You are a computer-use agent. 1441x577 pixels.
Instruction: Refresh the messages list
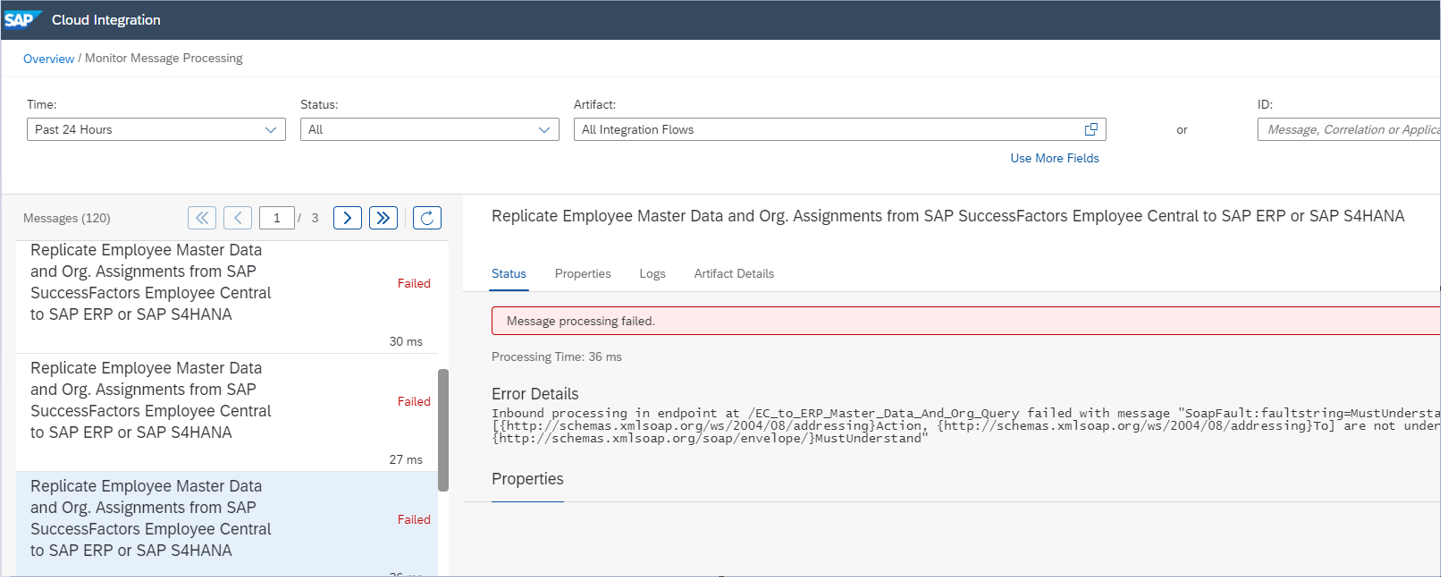point(427,218)
